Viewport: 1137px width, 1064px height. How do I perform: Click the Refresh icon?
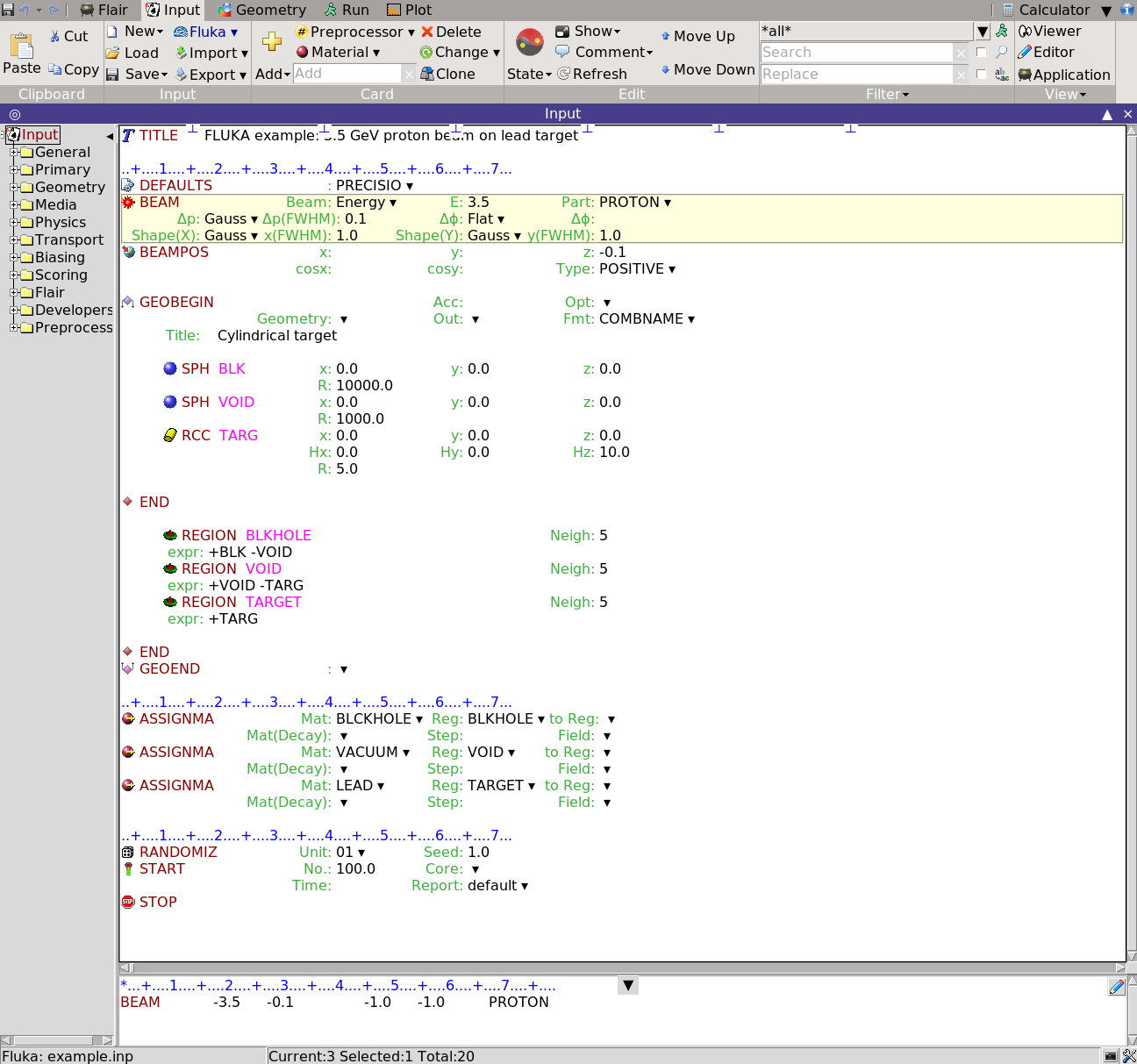[564, 74]
